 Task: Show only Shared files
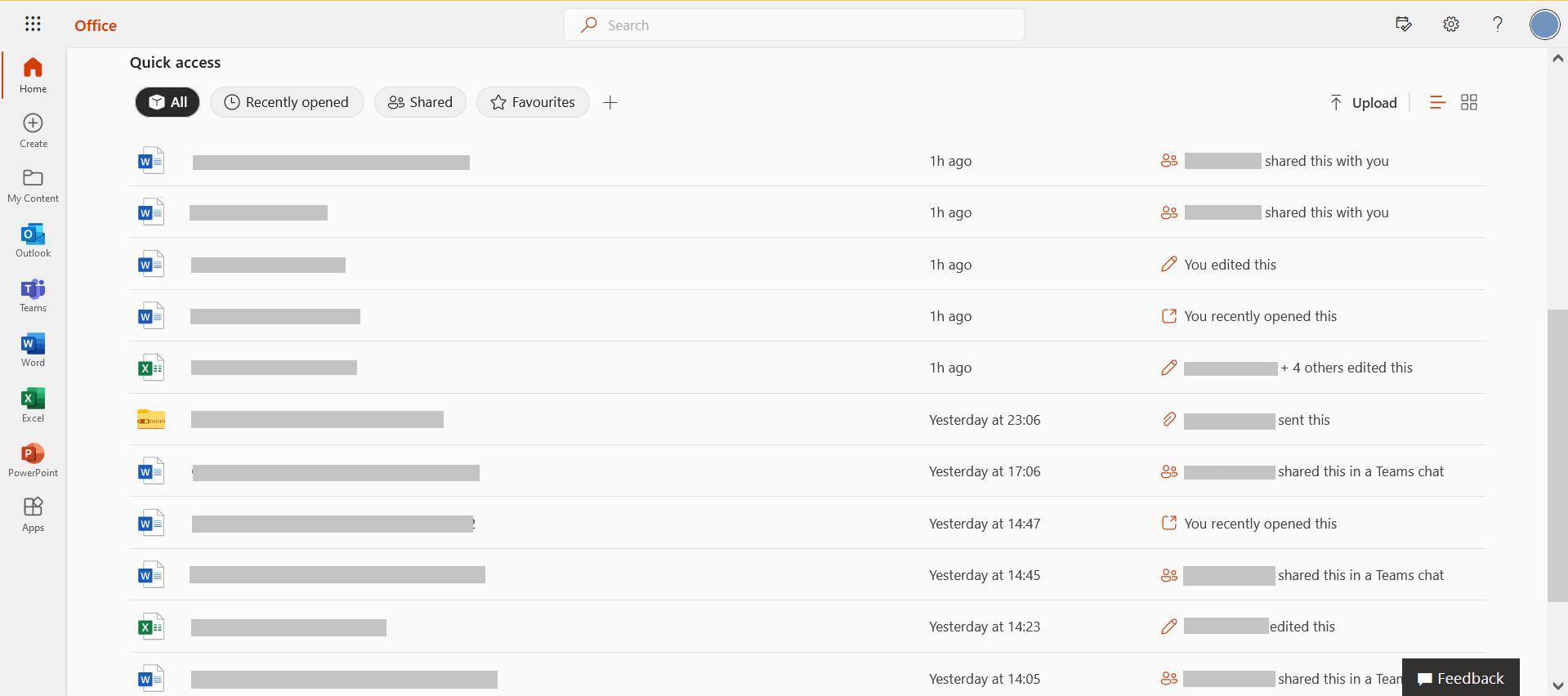420,102
